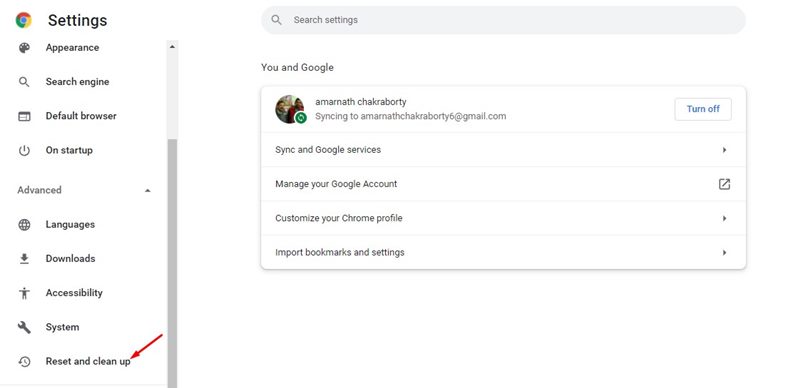Viewport: 800px width, 388px height.
Task: Collapse the Advanced section arrow
Action: point(147,190)
